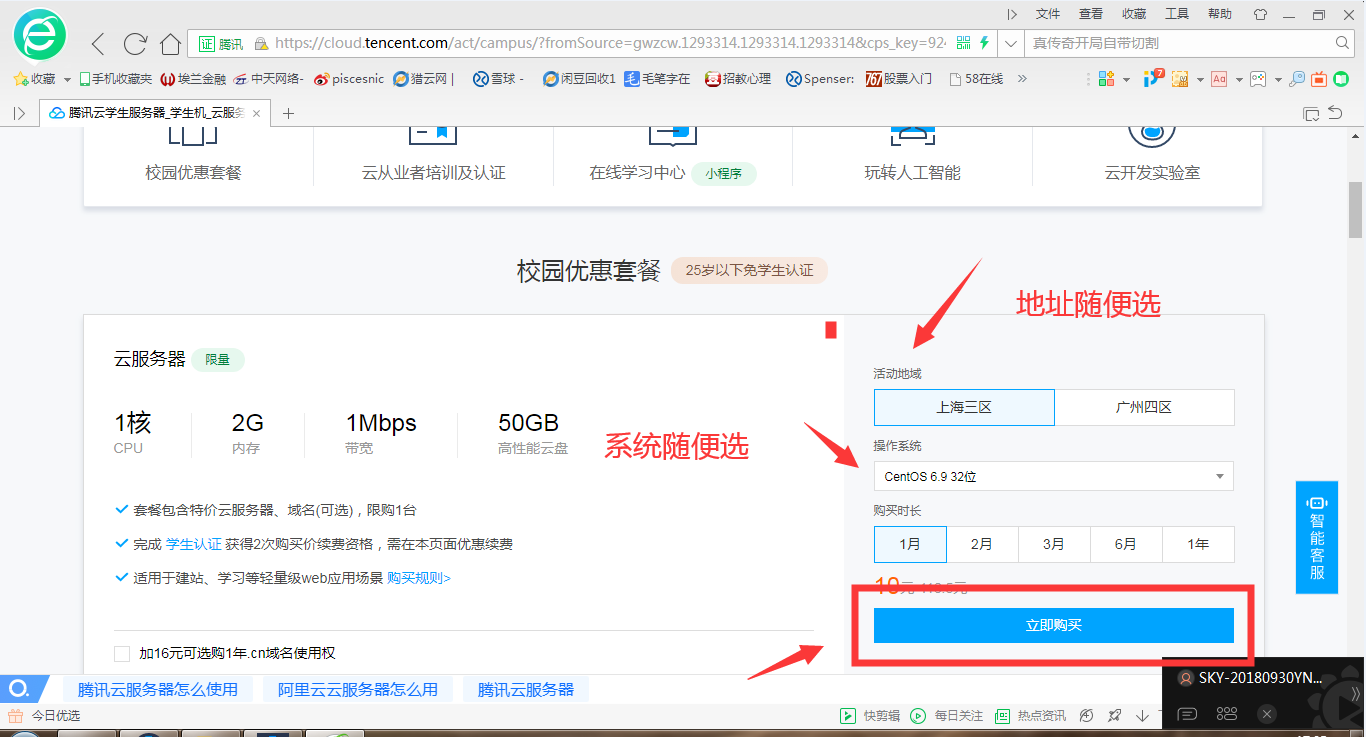Click the browser back arrow
This screenshot has height=737, width=1366.
(98, 43)
